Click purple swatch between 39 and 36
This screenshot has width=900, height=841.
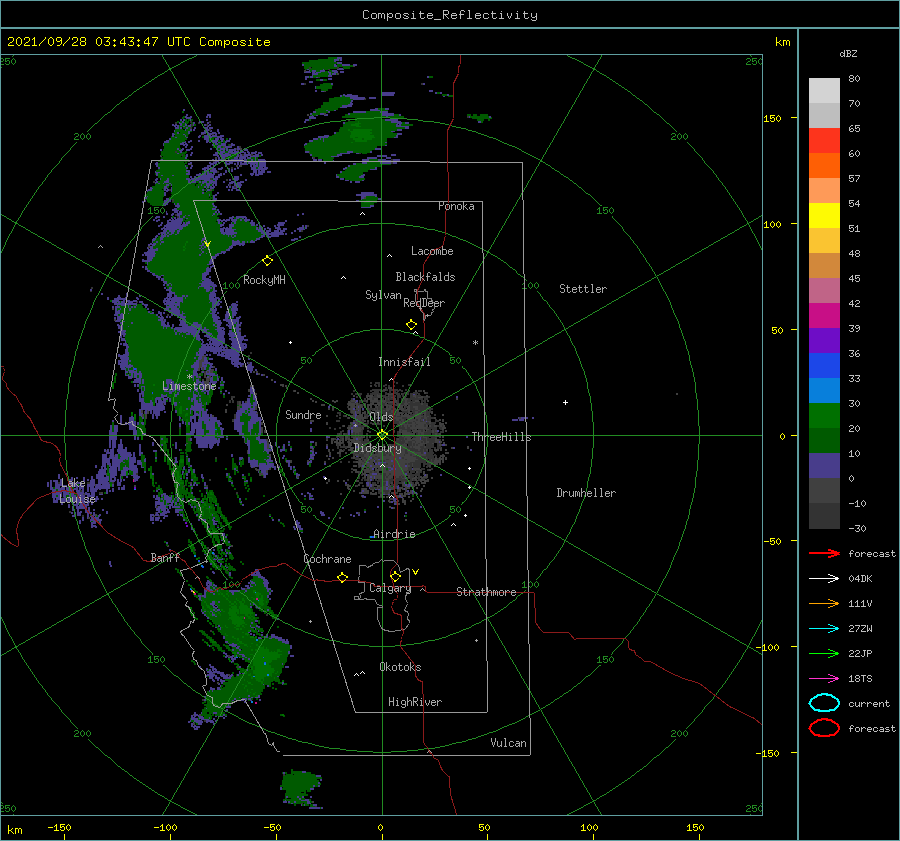824,341
